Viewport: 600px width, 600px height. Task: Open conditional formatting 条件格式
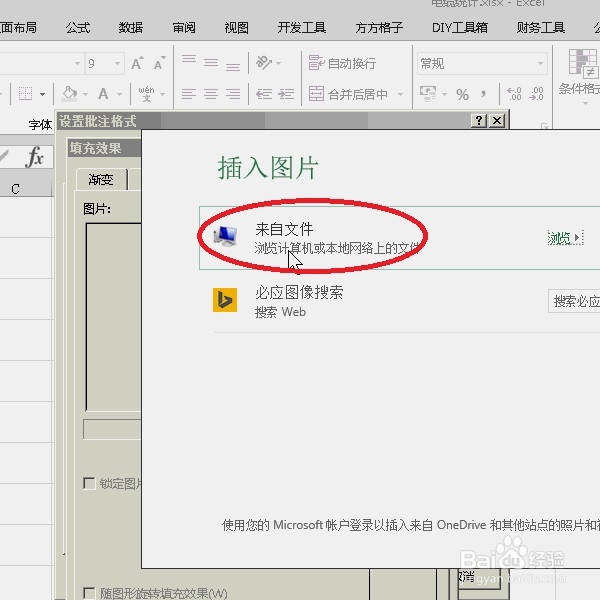(582, 77)
